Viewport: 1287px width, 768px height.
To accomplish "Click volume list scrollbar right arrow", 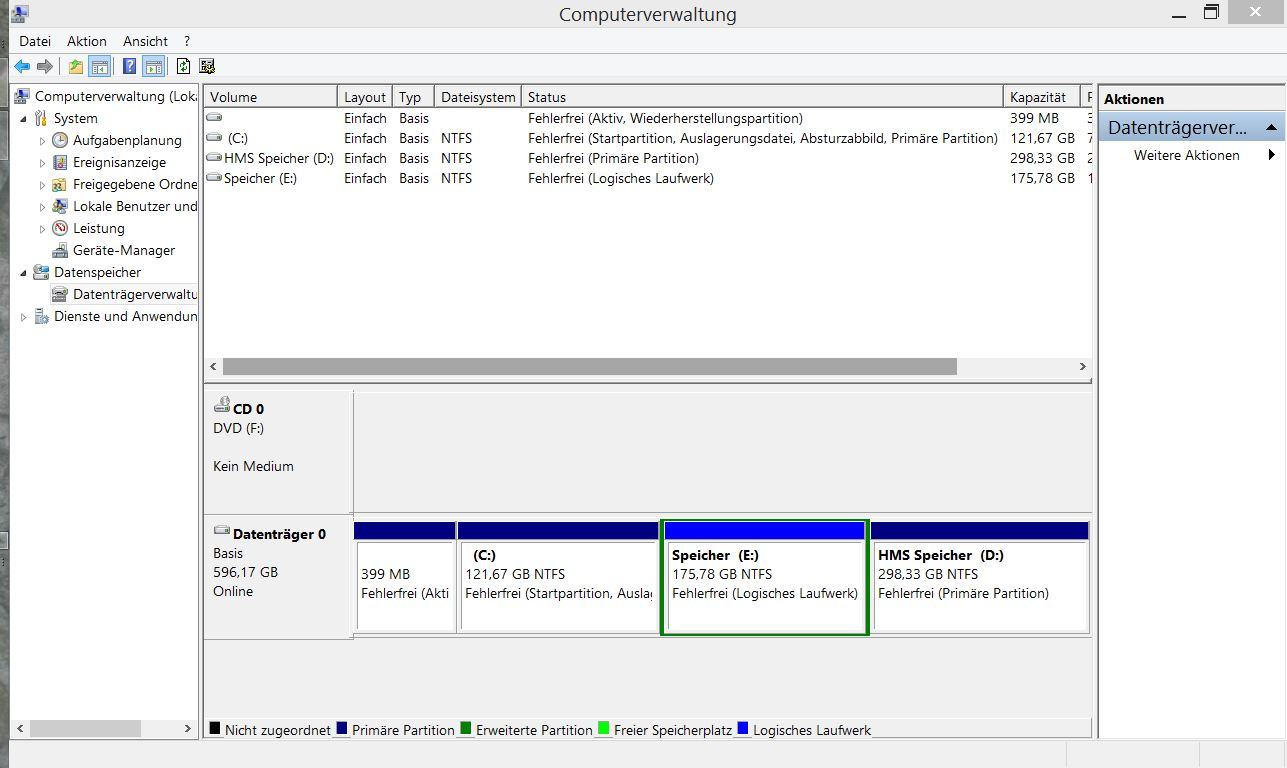I will tap(1082, 367).
